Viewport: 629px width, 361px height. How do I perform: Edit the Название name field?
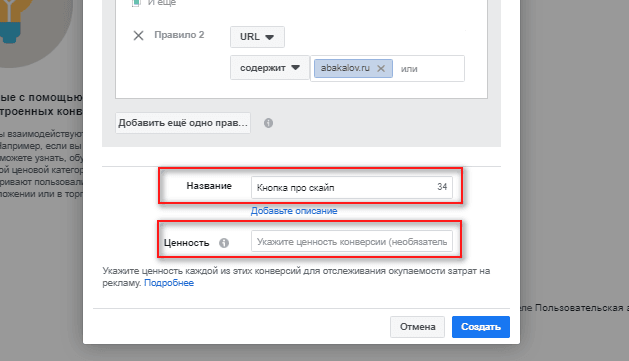click(x=352, y=187)
